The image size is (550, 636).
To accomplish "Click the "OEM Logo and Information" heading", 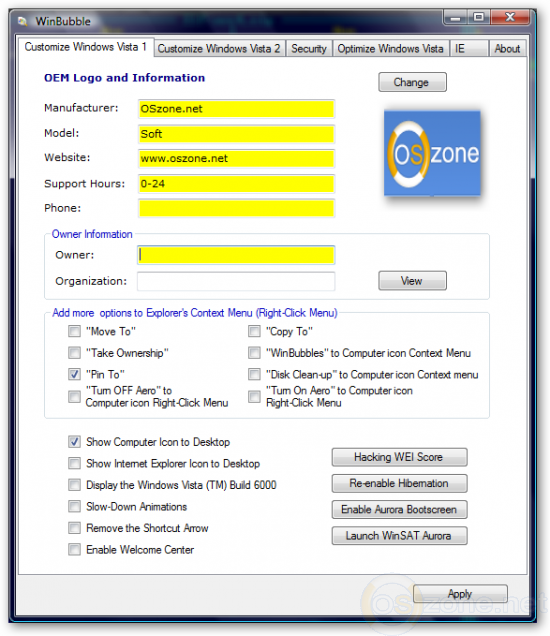I will point(125,78).
